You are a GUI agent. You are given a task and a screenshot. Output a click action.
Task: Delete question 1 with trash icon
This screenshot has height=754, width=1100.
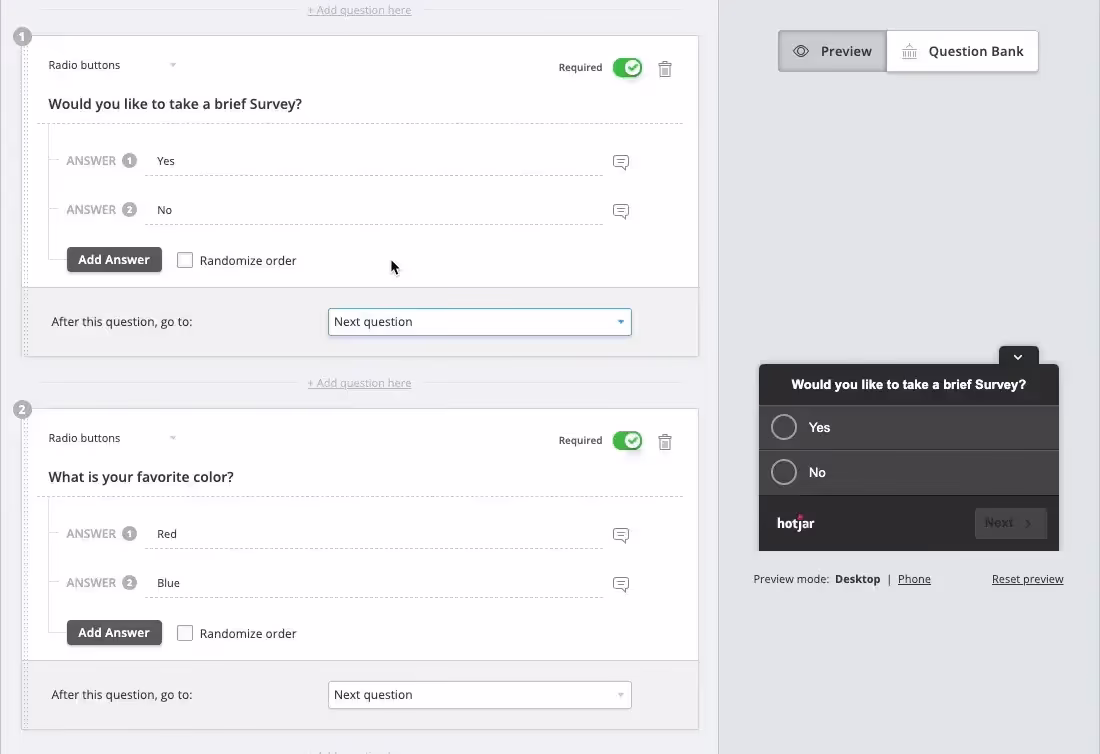[665, 69]
